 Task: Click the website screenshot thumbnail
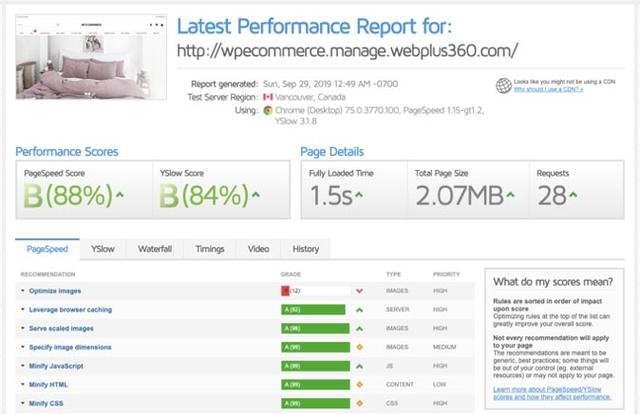click(x=91, y=57)
